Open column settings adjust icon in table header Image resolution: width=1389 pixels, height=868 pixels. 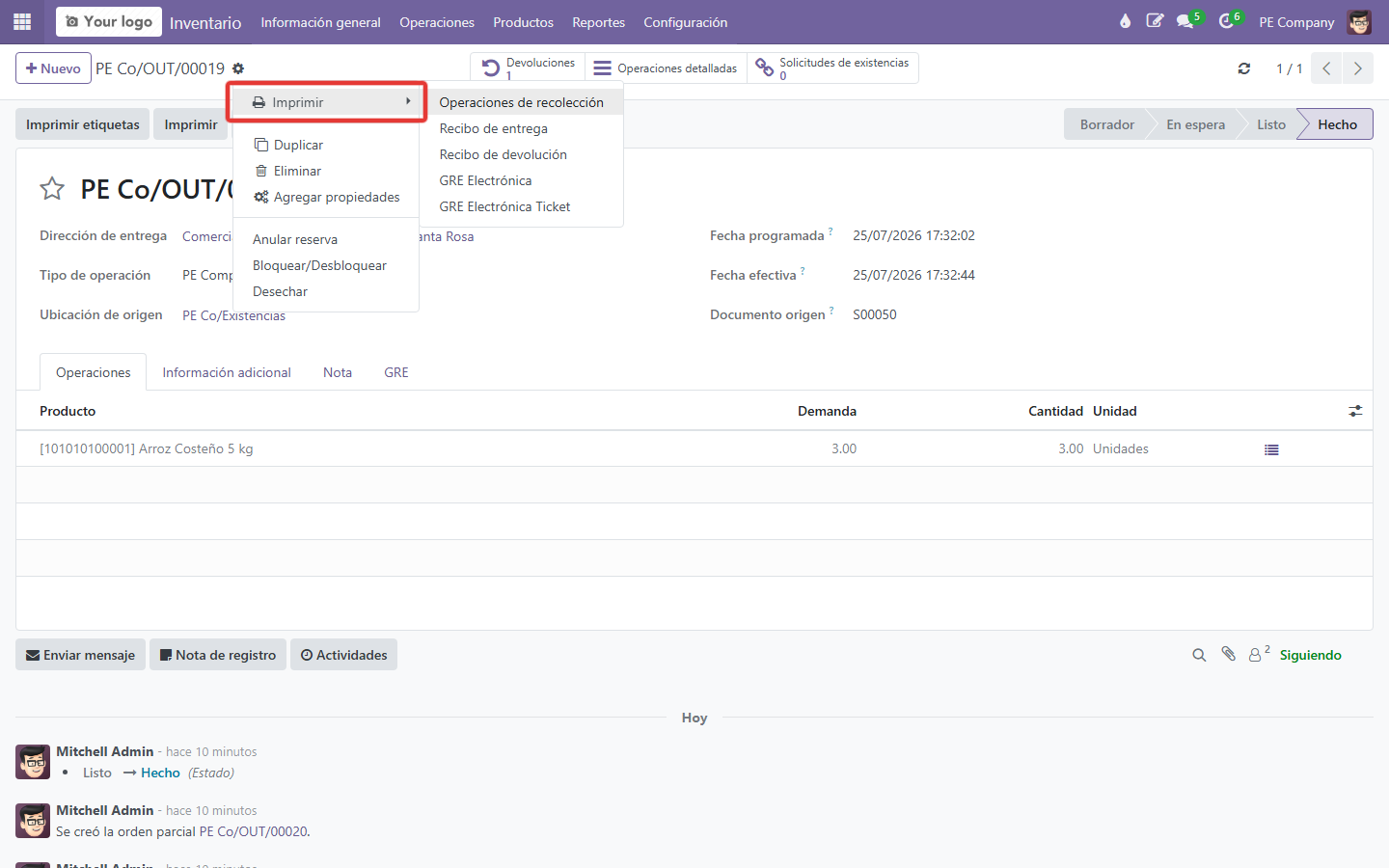pyautogui.click(x=1355, y=411)
